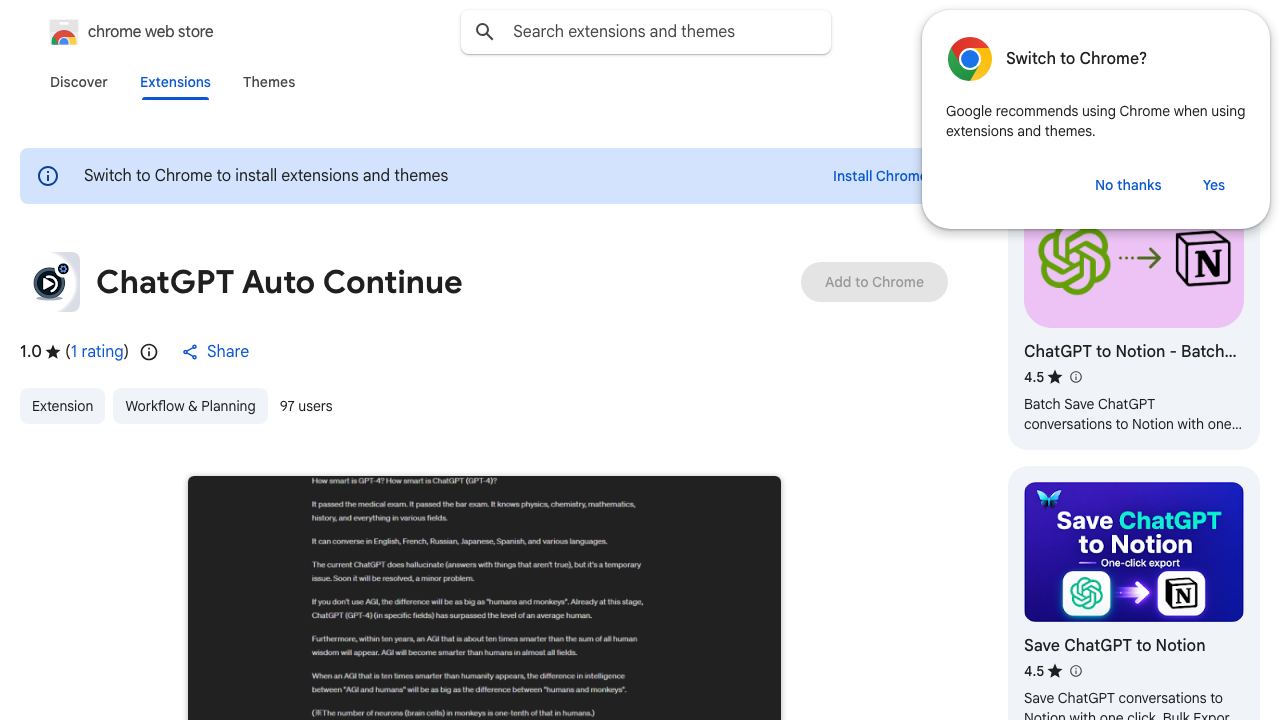Click the Chrome logo in the popup
This screenshot has height=720, width=1280.
coord(970,59)
